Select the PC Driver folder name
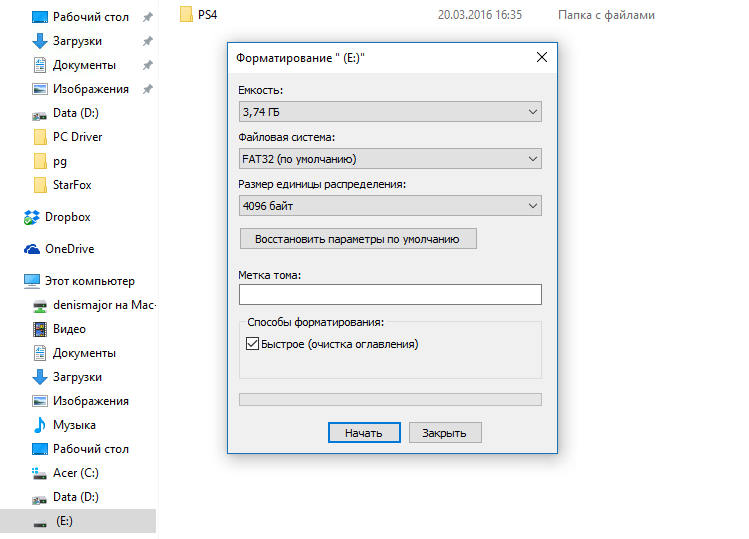Screen dimensions: 749x539 [x=77, y=137]
